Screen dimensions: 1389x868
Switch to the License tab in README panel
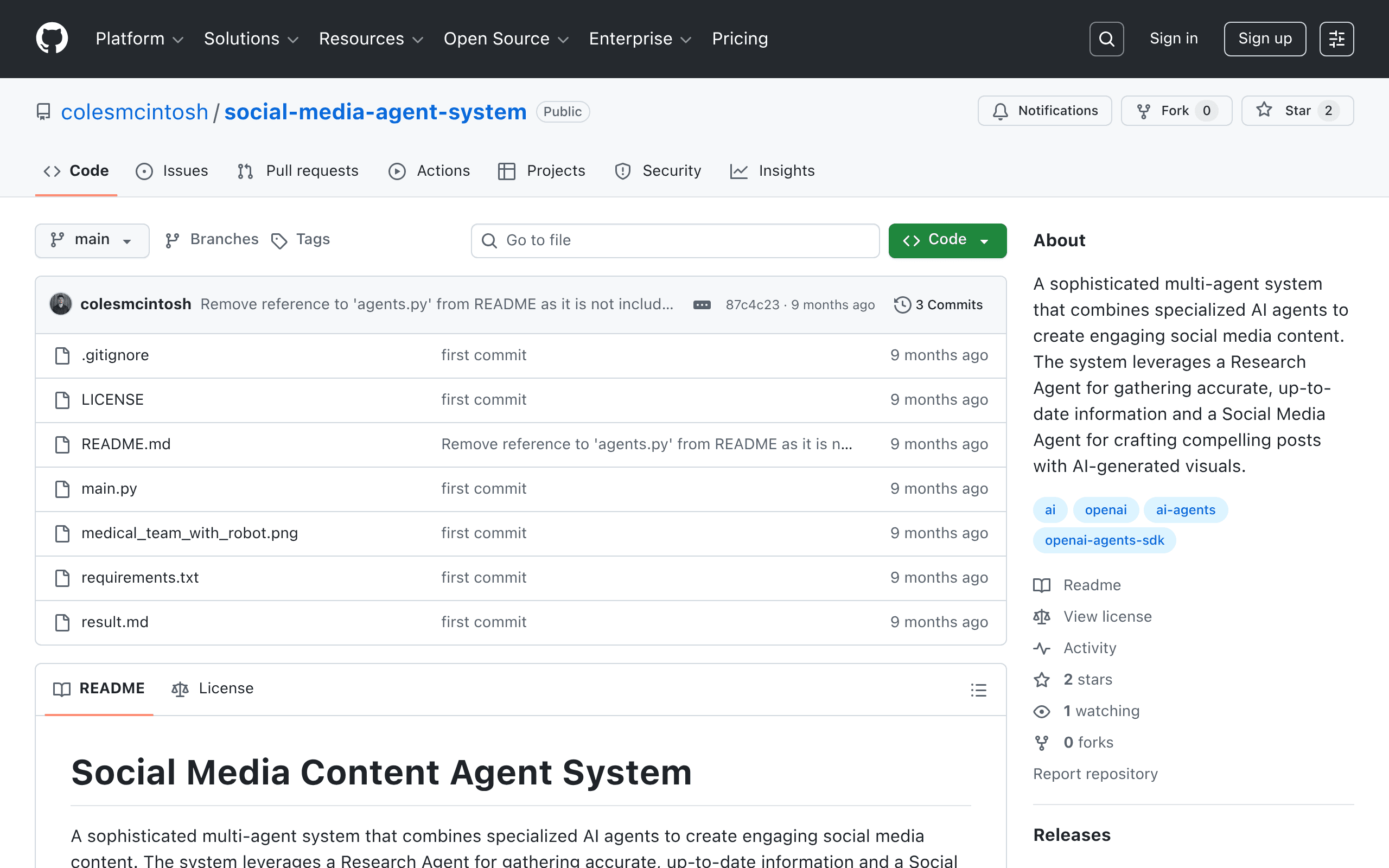(x=212, y=688)
